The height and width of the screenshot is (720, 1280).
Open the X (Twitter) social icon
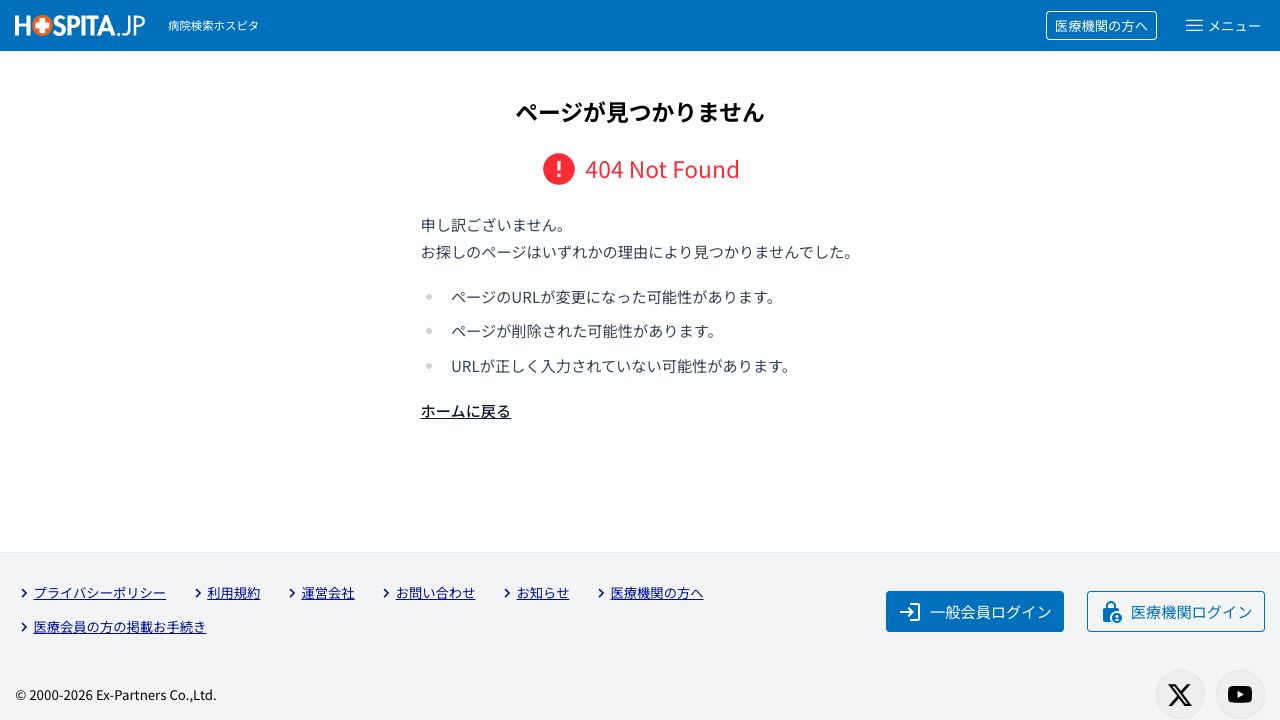1180,694
